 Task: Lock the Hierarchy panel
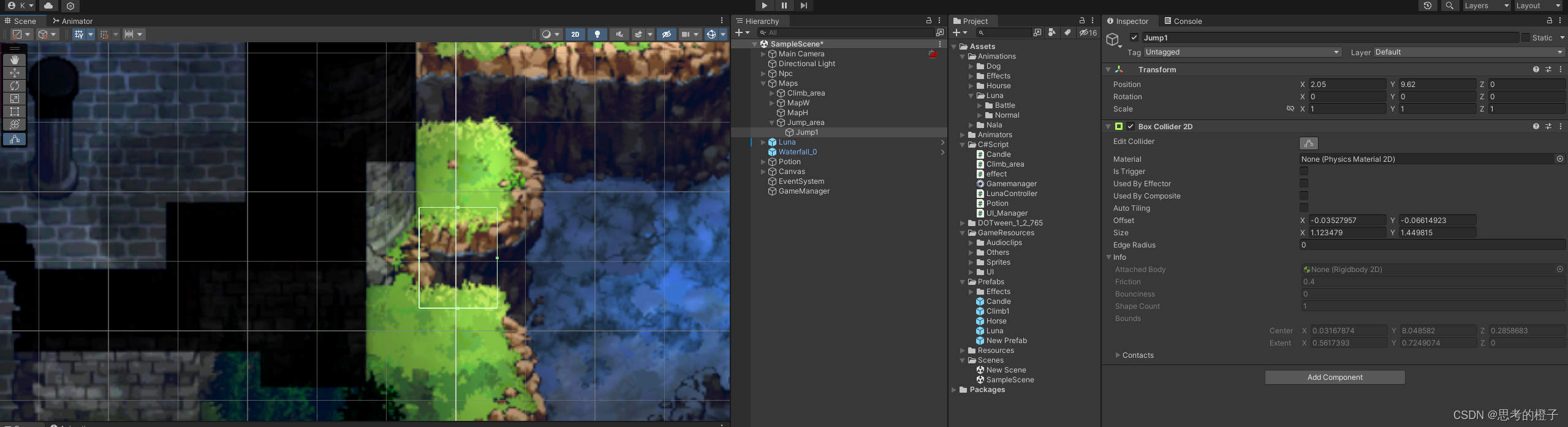point(928,21)
